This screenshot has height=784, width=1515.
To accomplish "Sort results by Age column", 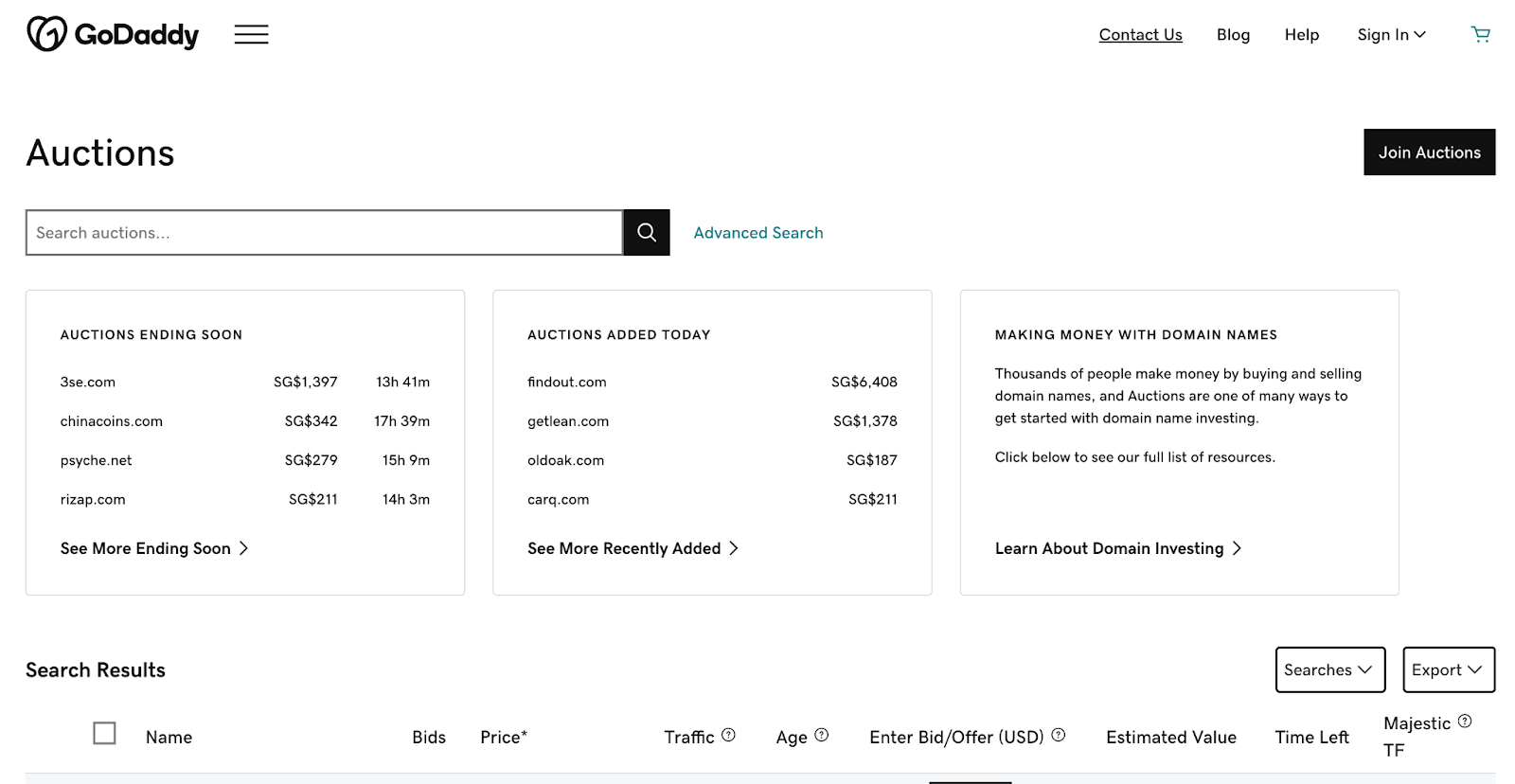I will [792, 737].
